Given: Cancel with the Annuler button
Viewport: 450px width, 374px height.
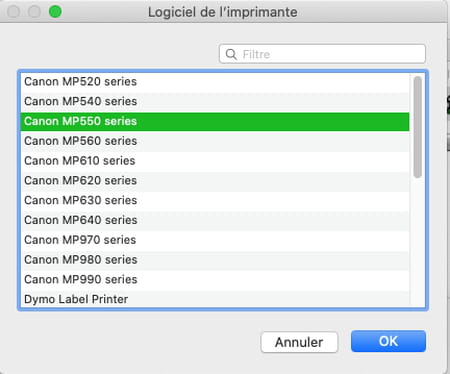Looking at the screenshot, I should [299, 342].
